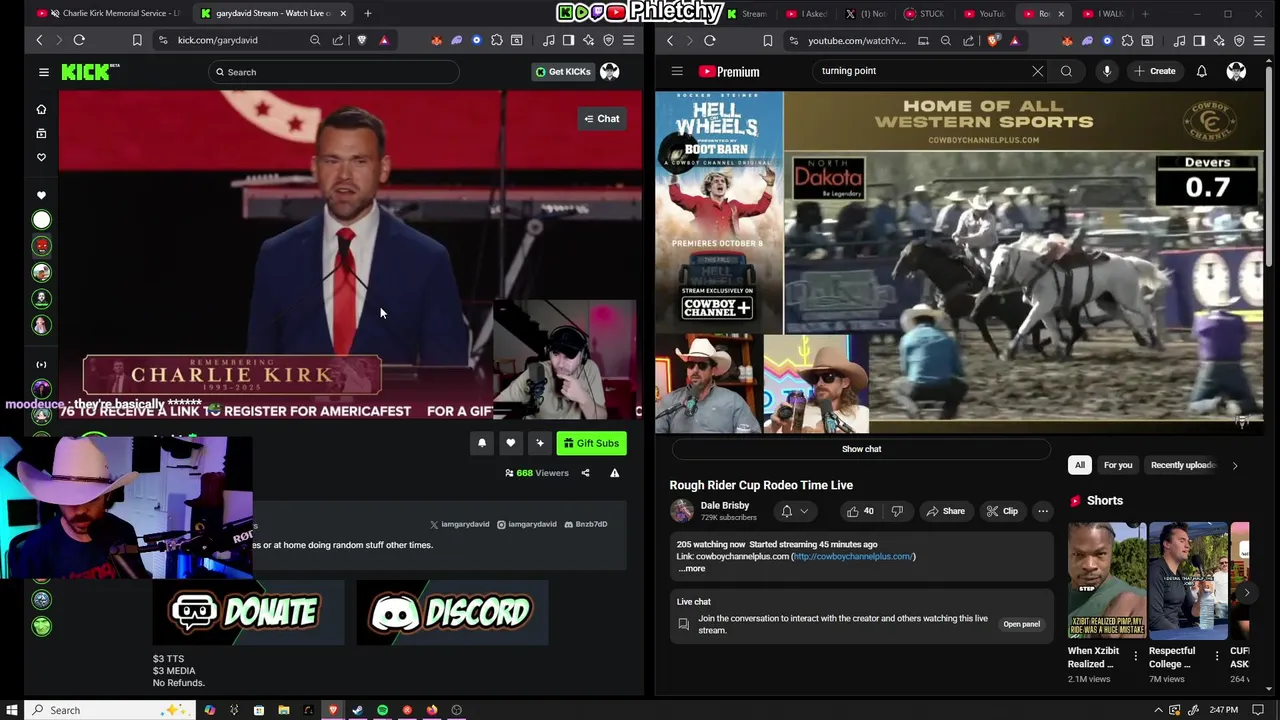Open the Chat panel on Kick stream
This screenshot has height=720, width=1280.
602,119
